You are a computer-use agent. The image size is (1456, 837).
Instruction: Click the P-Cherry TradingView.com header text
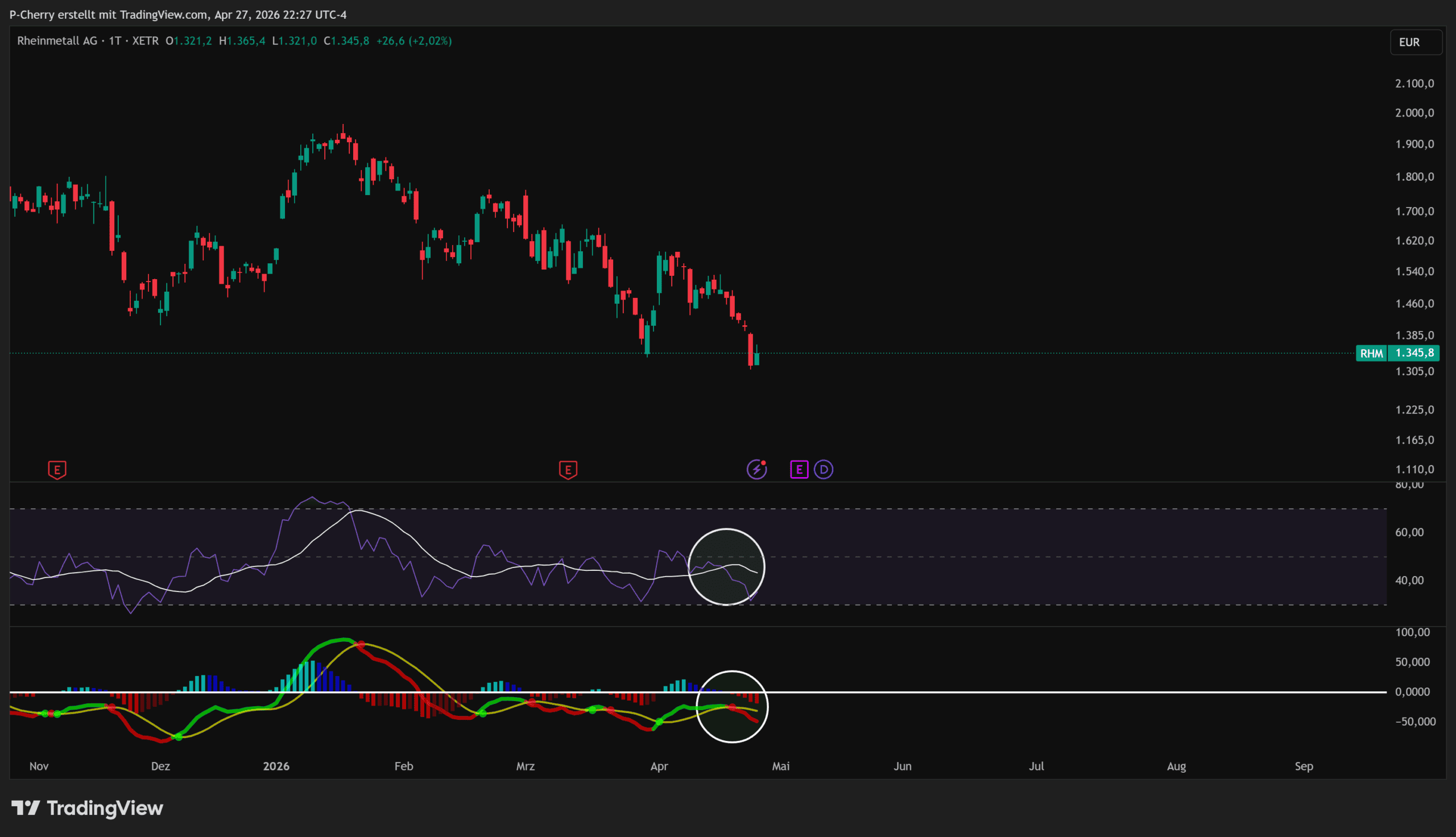click(177, 14)
